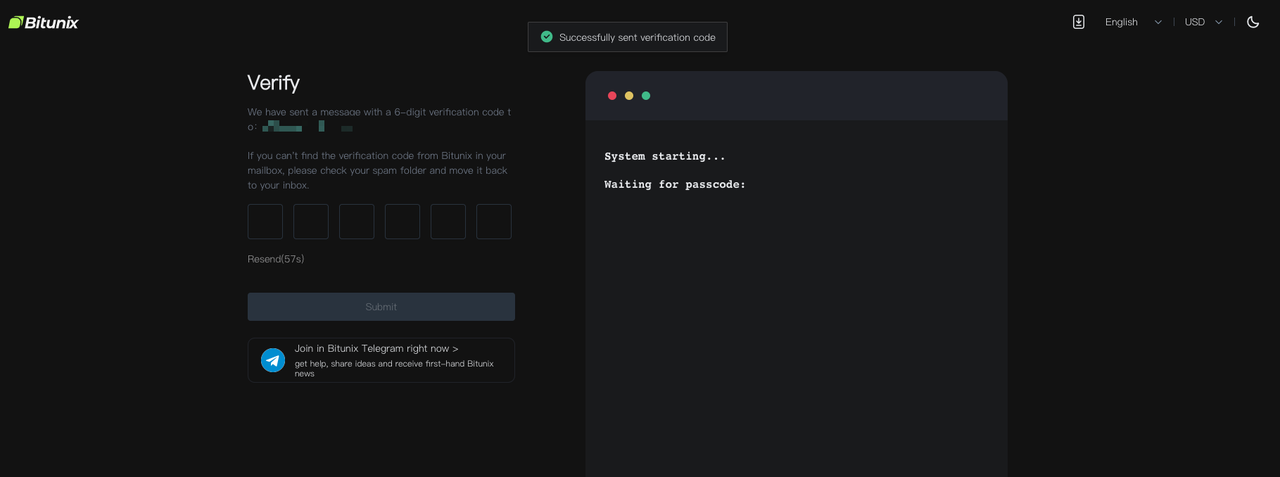Open the English language dropdown
The width and height of the screenshot is (1280, 477).
(1133, 22)
